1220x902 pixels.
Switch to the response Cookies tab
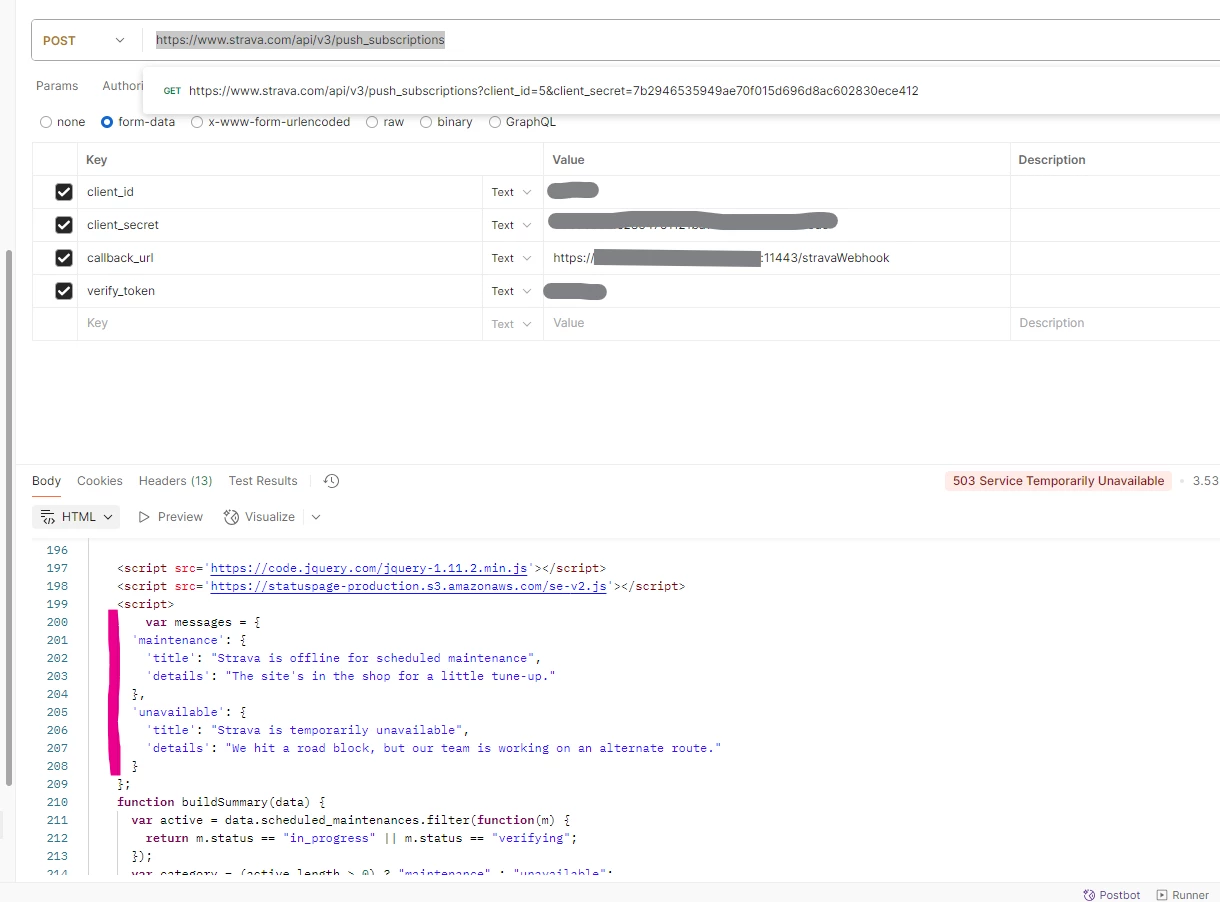tap(100, 481)
